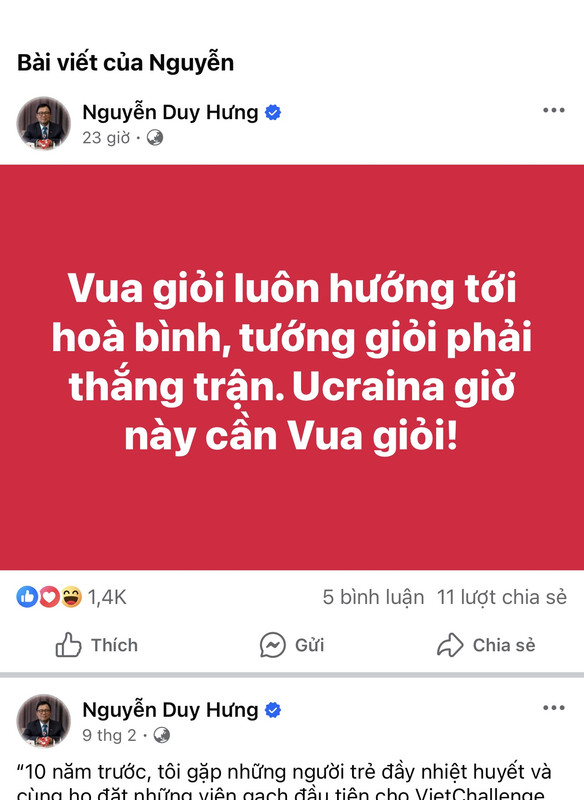View the 11 lượt chia sẻ shares
This screenshot has height=800, width=584.
click(502, 597)
